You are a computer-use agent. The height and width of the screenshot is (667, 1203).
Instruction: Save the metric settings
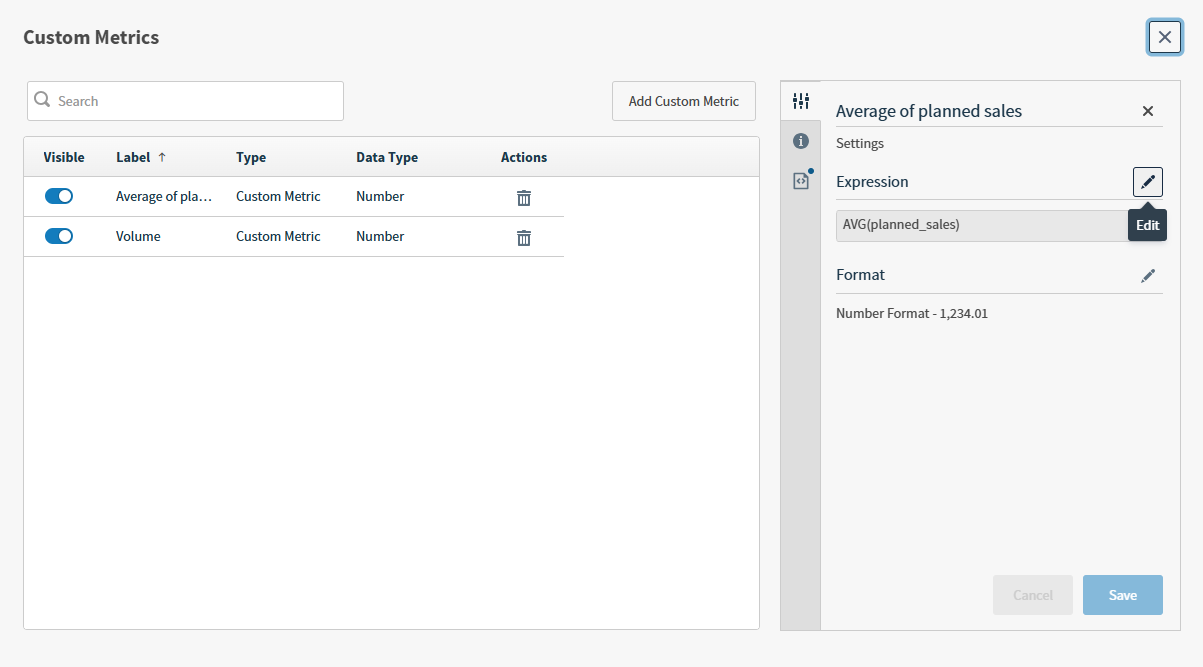[x=1123, y=595]
